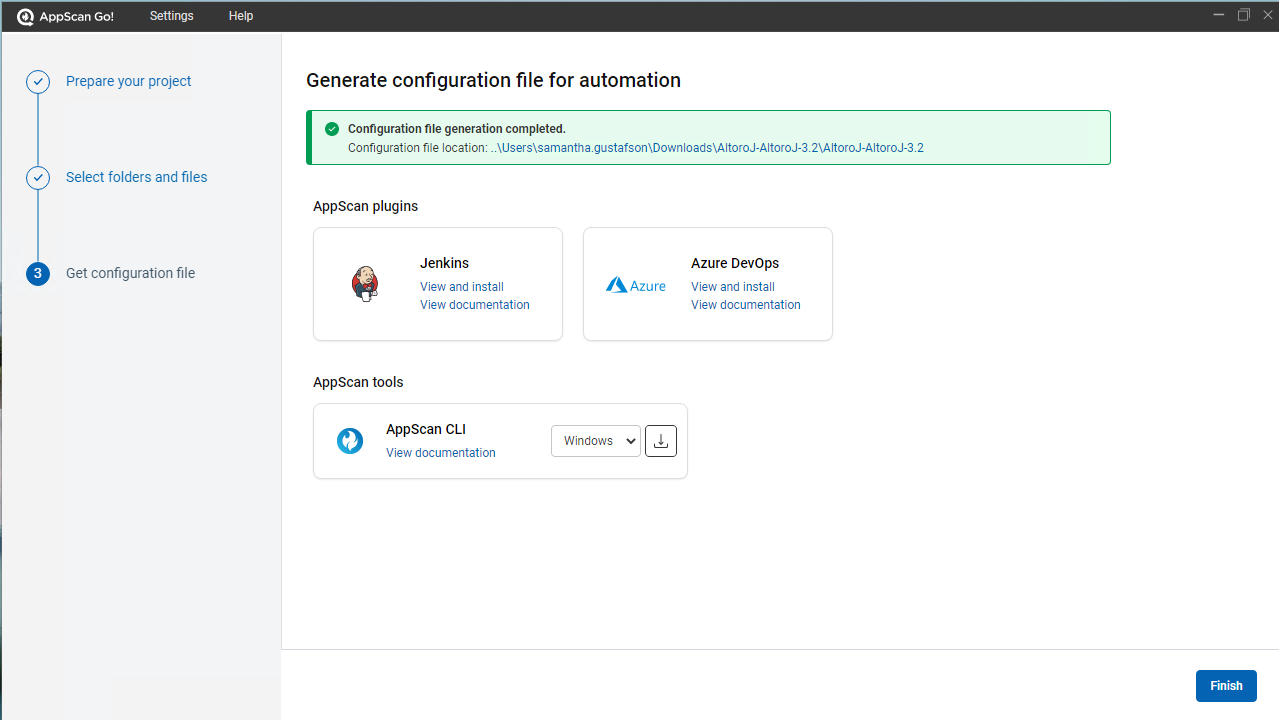Open the Windows platform dropdown
This screenshot has height=720, width=1279.
point(596,441)
